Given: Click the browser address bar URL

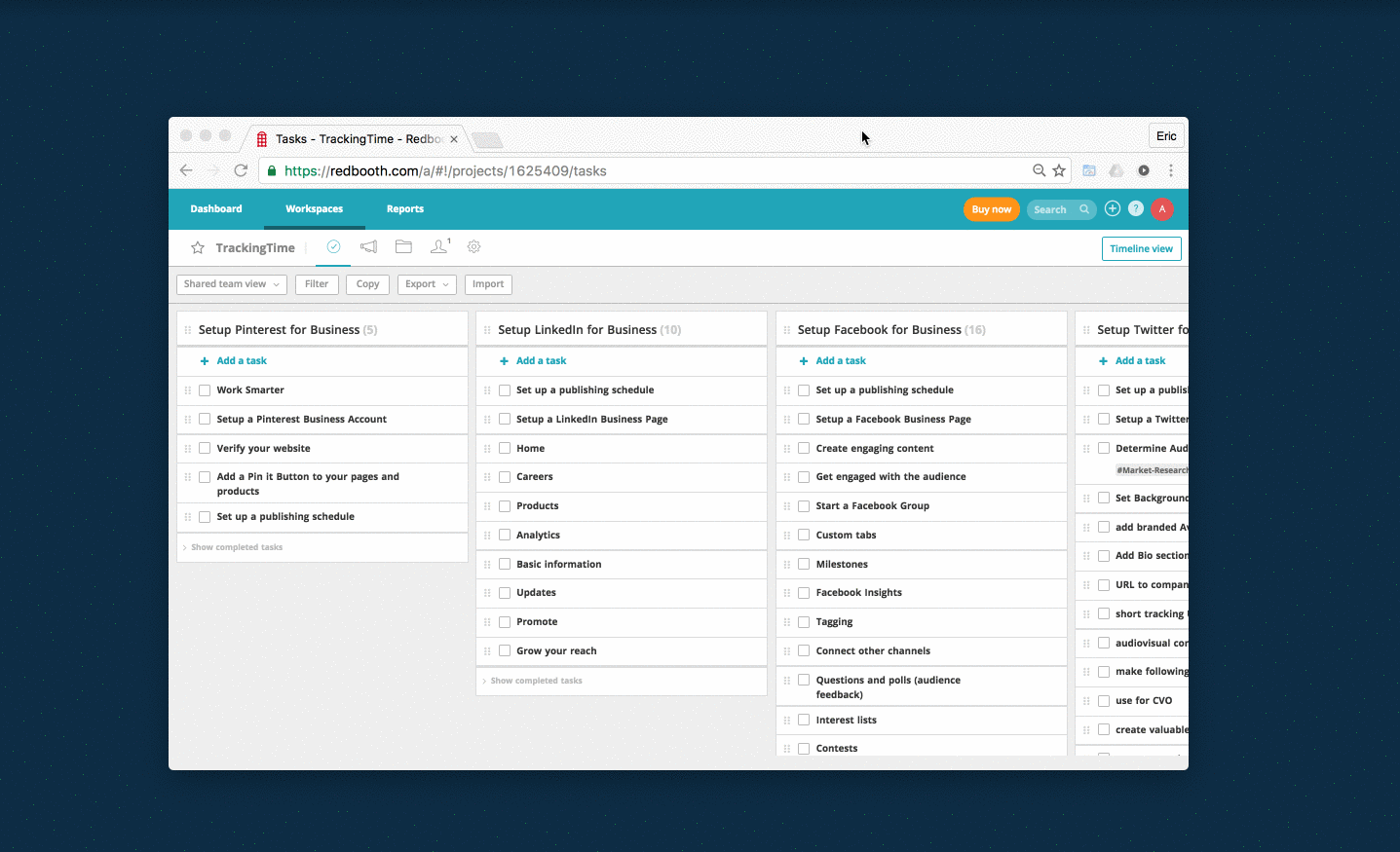Looking at the screenshot, I should tap(445, 170).
